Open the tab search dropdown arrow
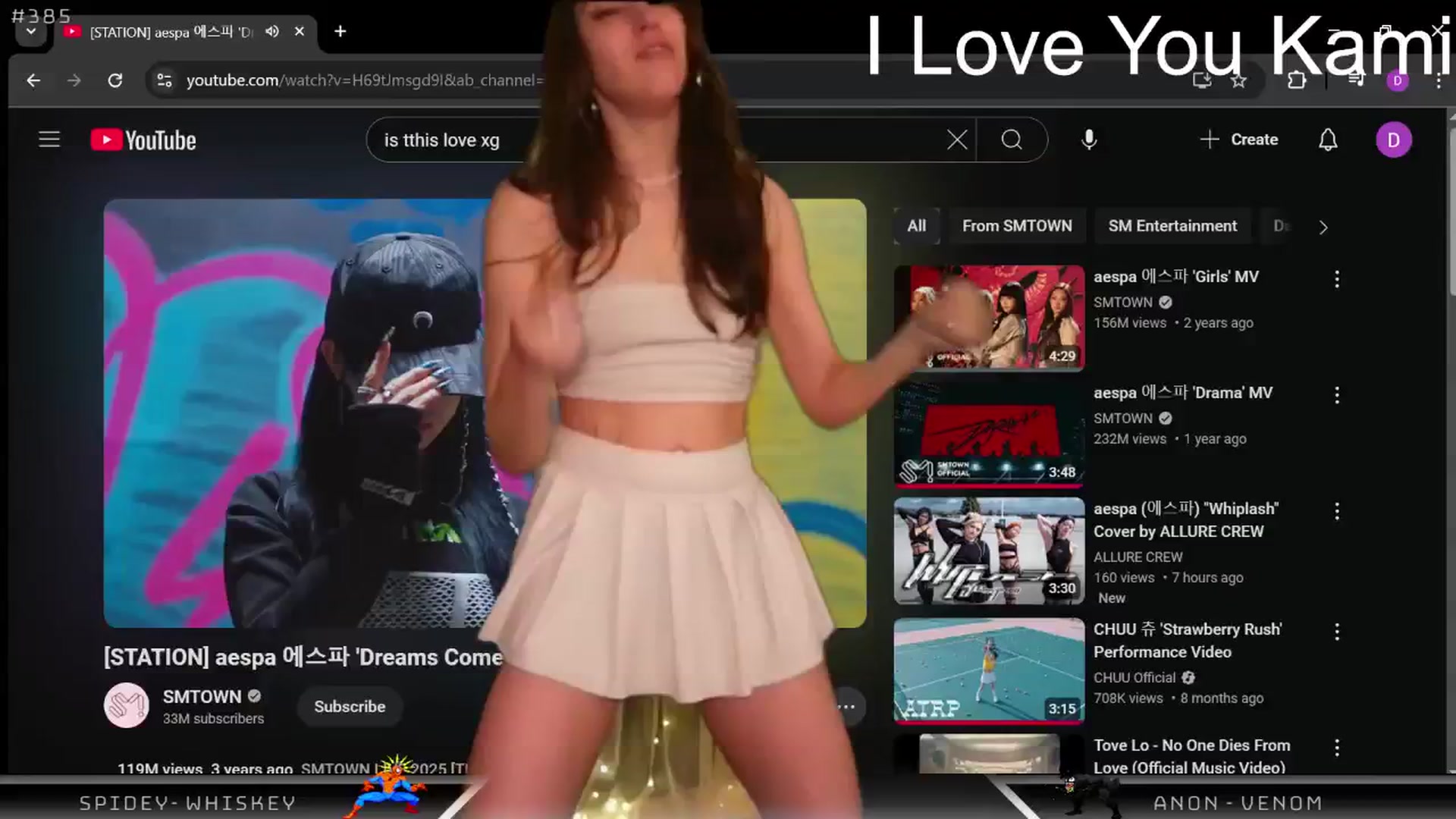The image size is (1456, 819). [x=31, y=32]
